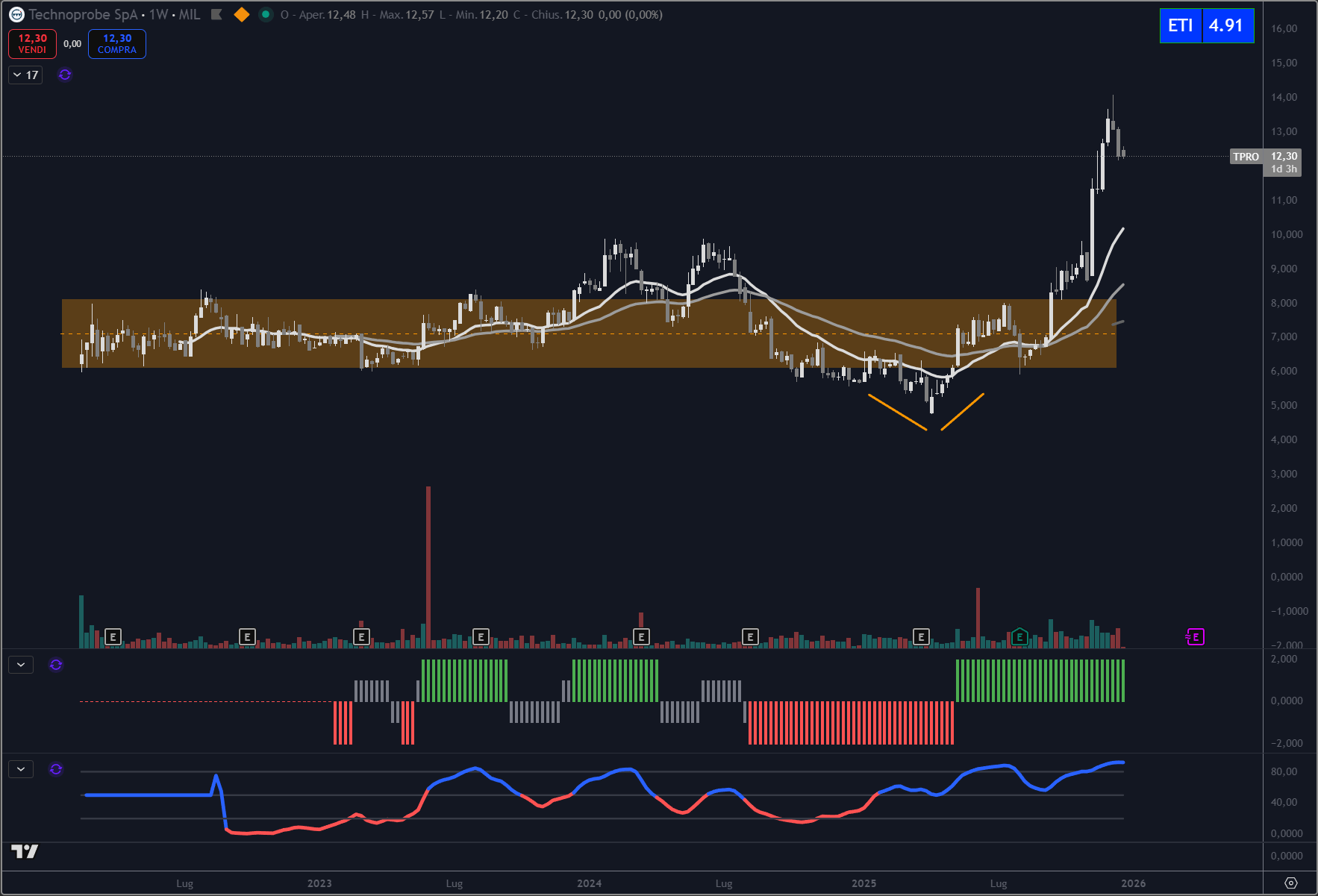Screen dimensions: 1318x896
Task: Click the gray flag icon beside MIL
Action: coord(216,15)
